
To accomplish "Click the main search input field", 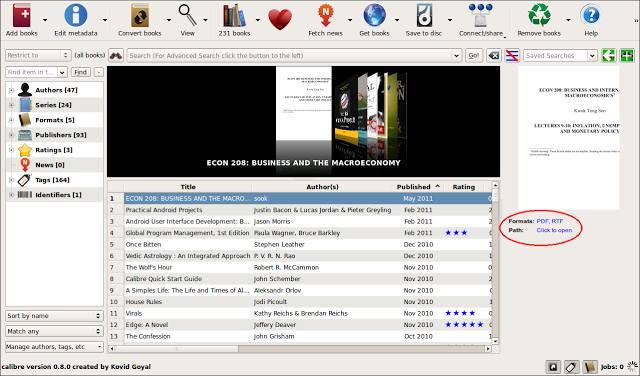I will click(x=290, y=56).
